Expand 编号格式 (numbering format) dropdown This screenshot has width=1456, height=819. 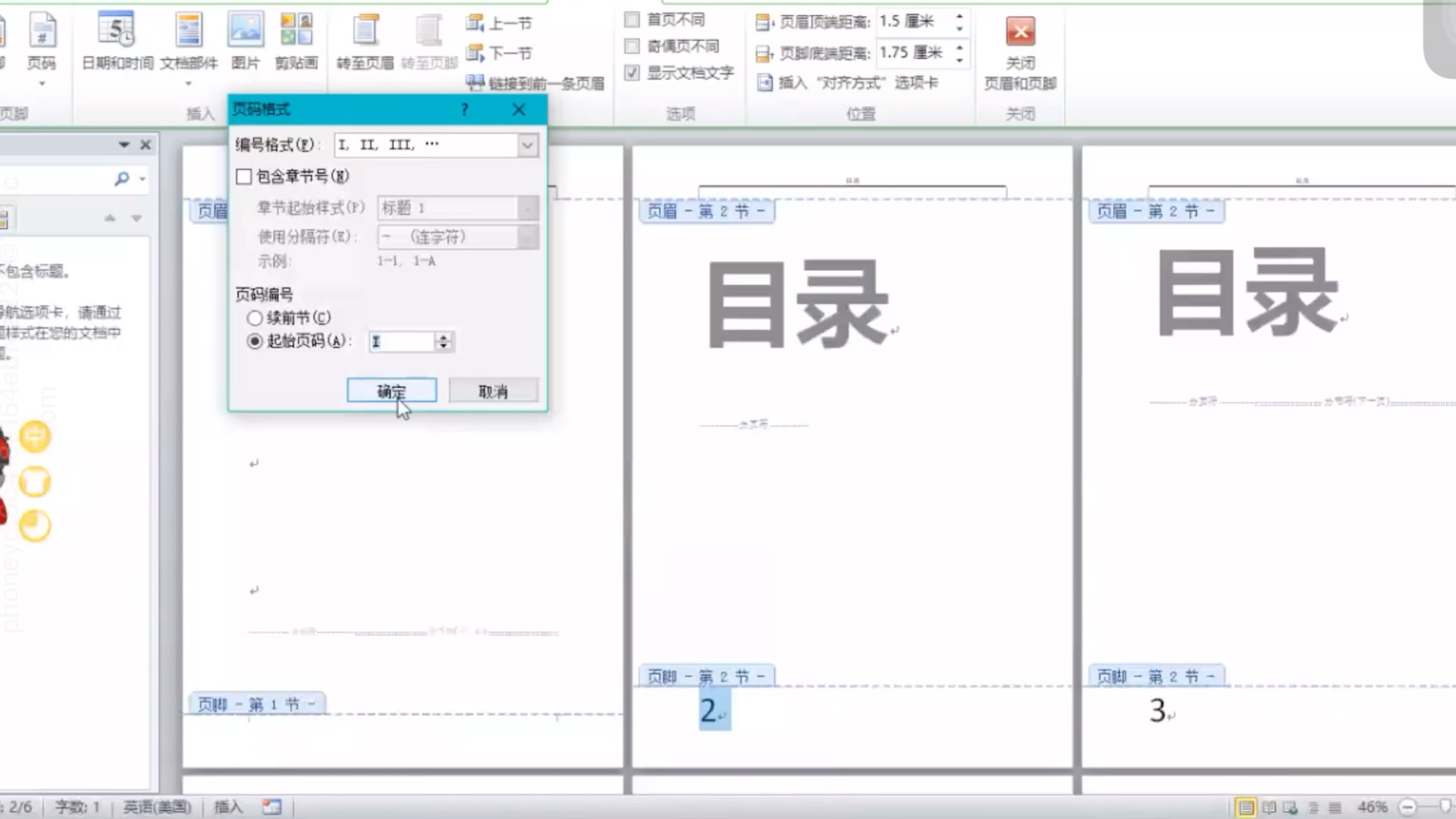[527, 144]
